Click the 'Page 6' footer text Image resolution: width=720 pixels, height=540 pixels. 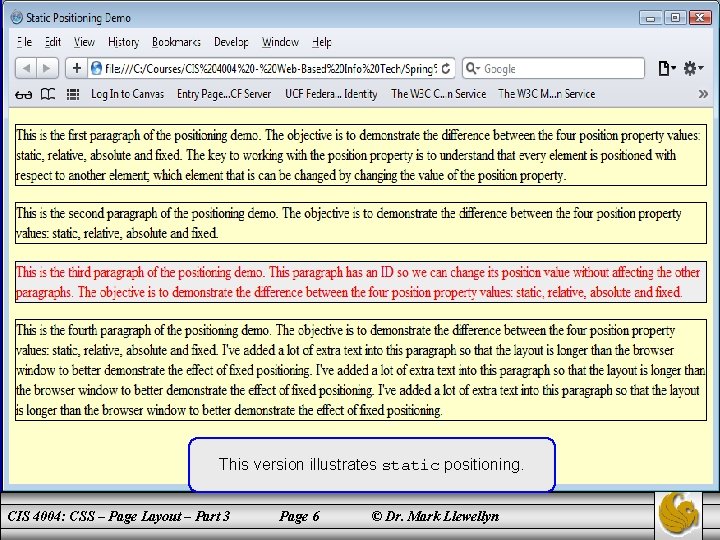299,516
